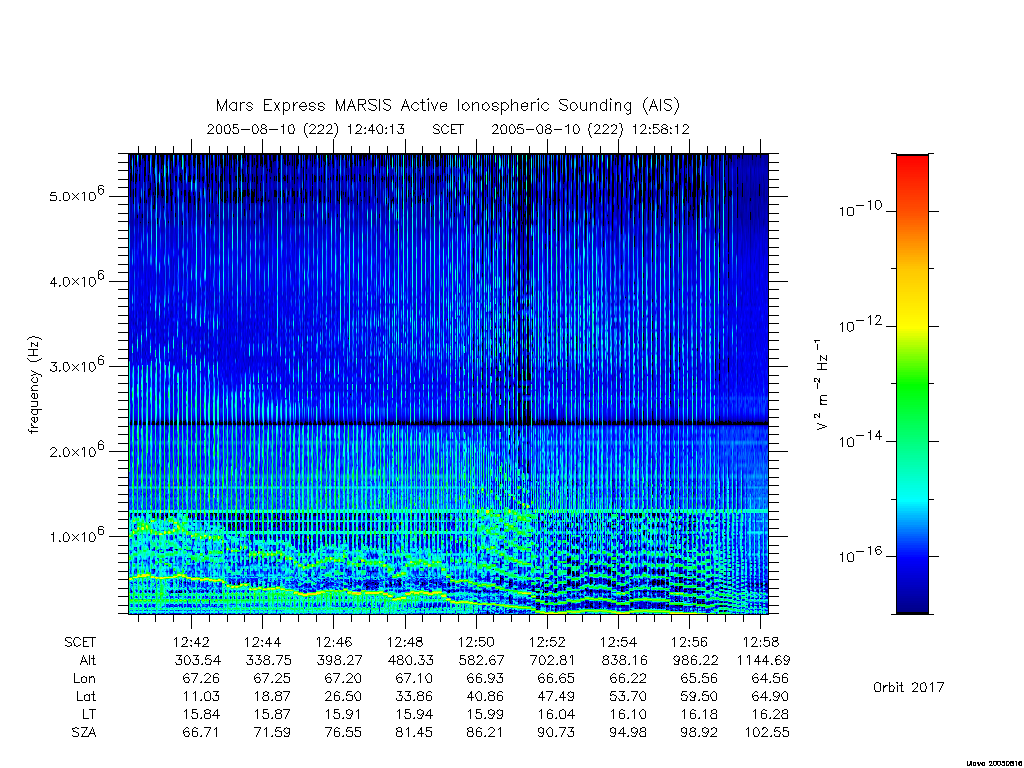Click the SCET time value 12:52
Screen dimensions: 1024x768
point(547,642)
